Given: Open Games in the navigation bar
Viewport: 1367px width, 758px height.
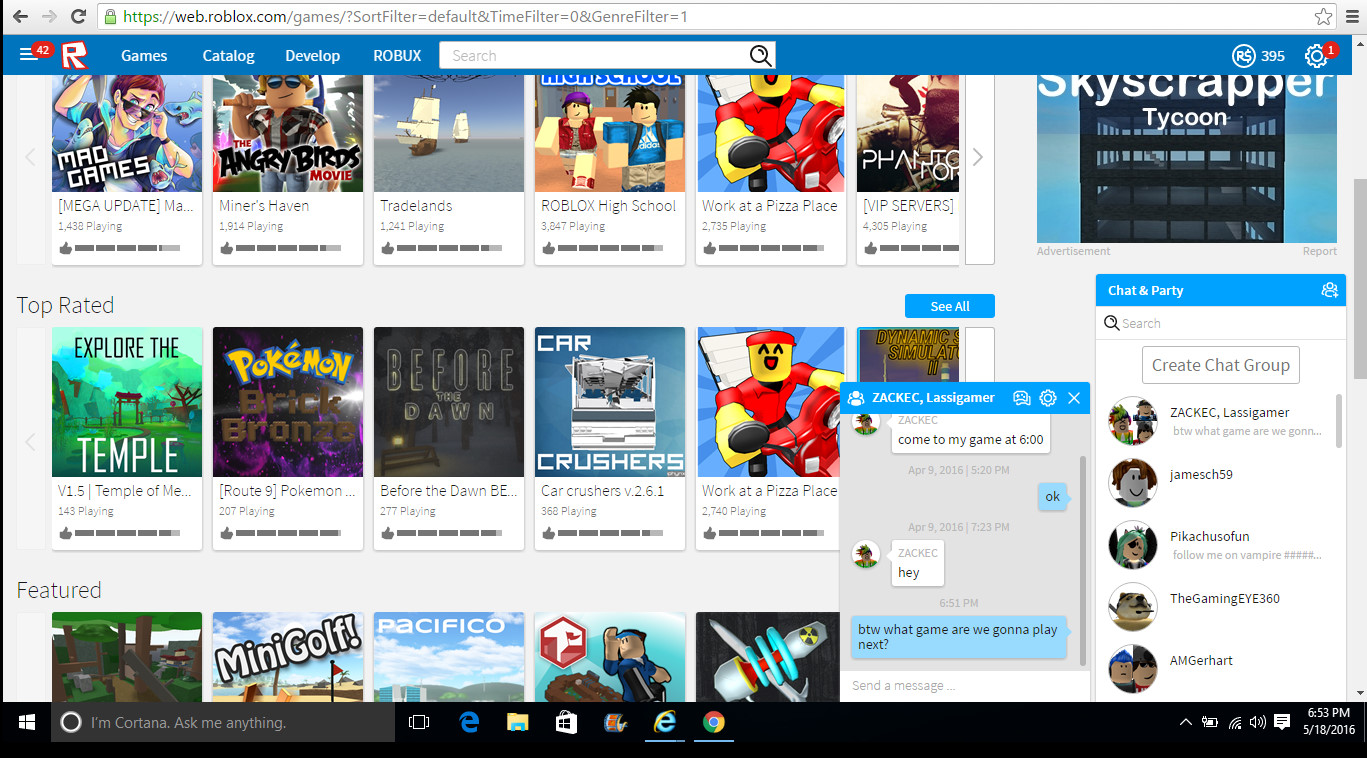Looking at the screenshot, I should [x=144, y=56].
